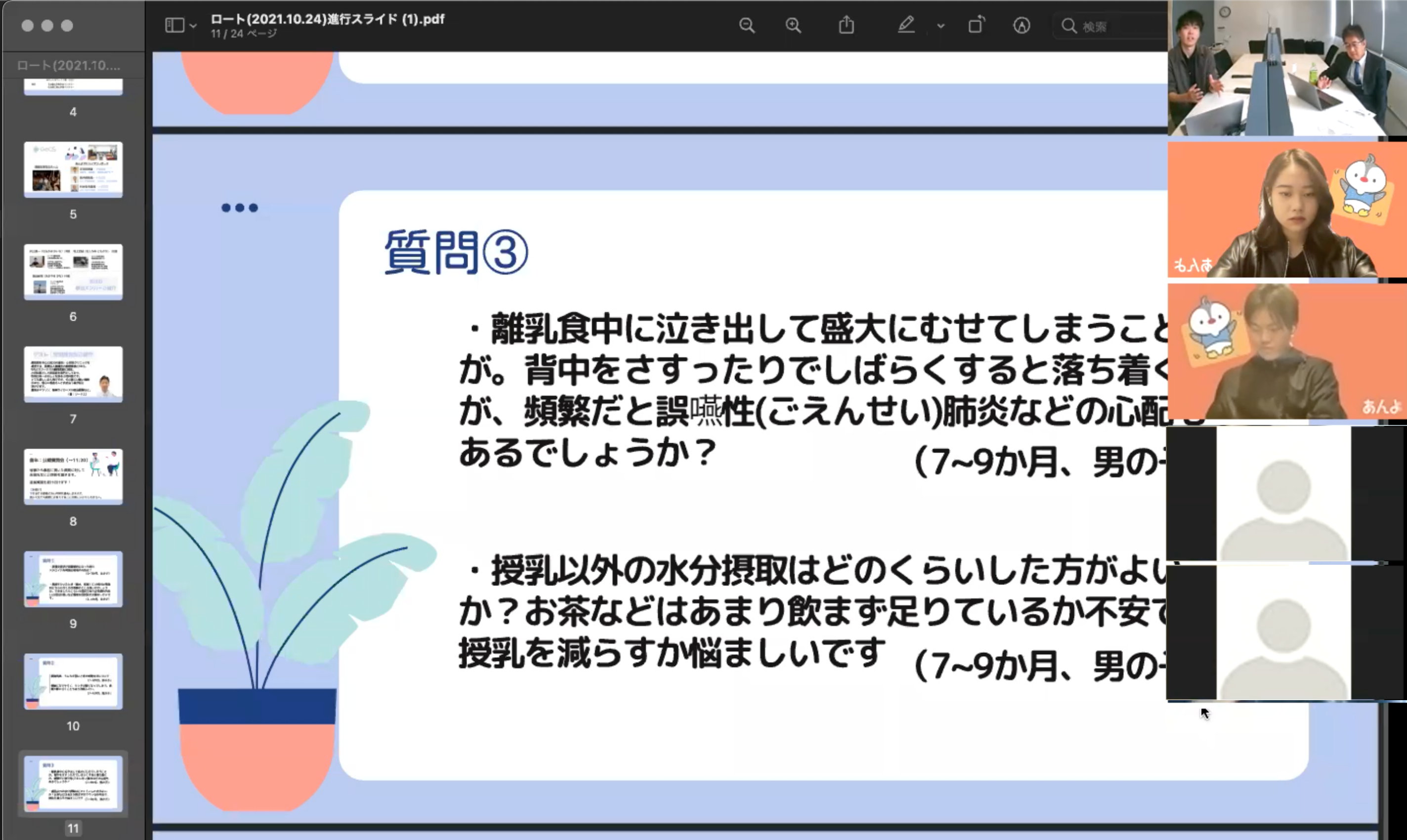
Task: Open the markup pen dropdown arrow
Action: click(940, 26)
